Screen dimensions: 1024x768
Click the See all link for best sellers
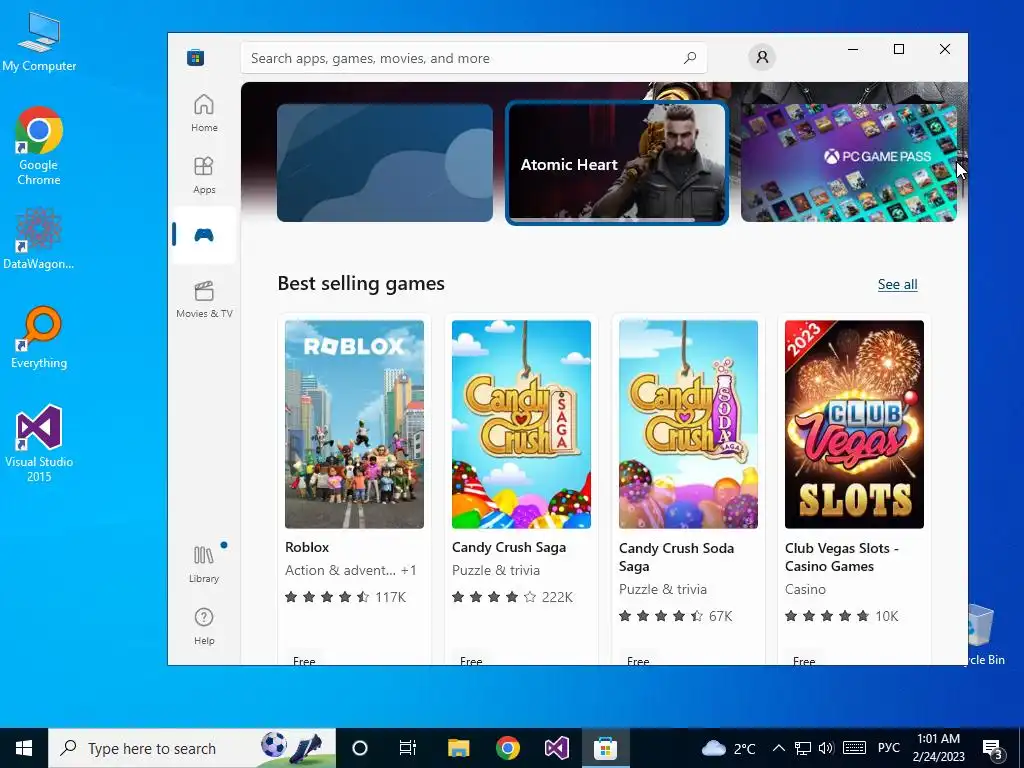(897, 284)
